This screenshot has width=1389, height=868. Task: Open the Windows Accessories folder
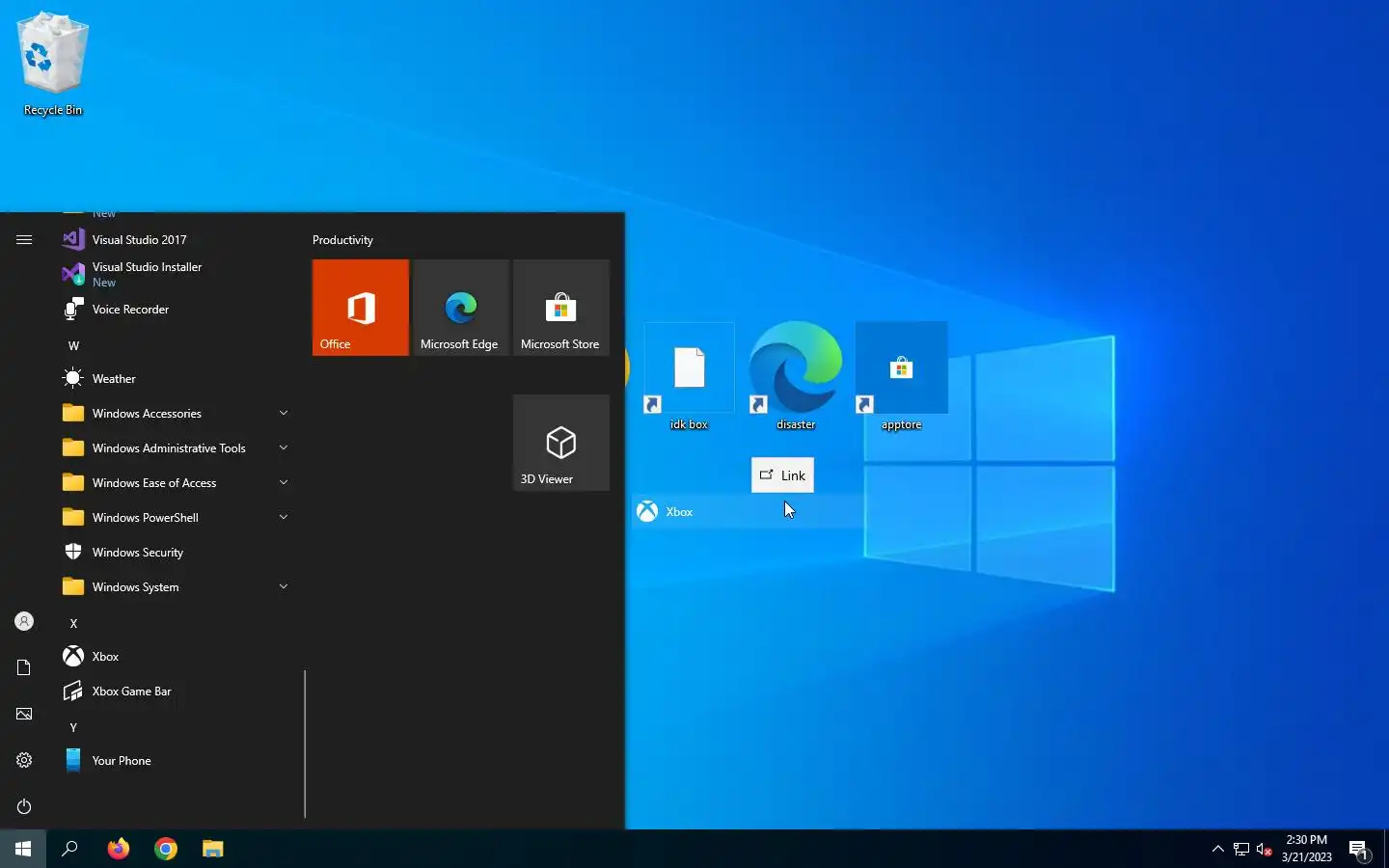click(x=177, y=413)
